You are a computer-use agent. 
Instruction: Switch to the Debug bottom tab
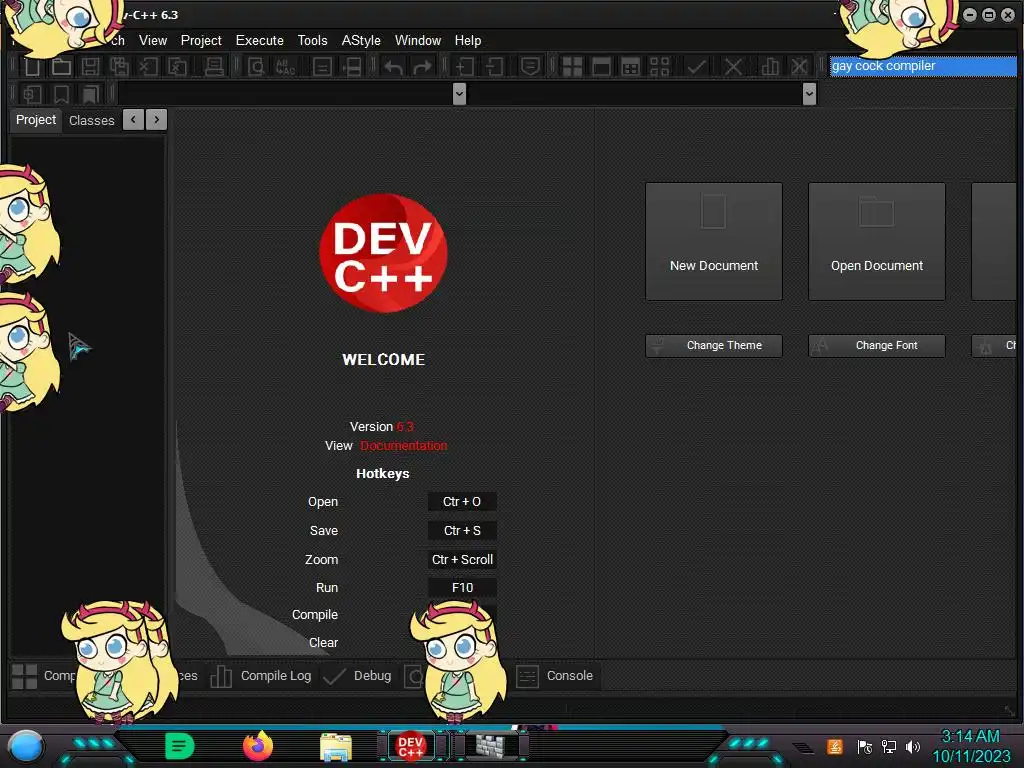(358, 677)
